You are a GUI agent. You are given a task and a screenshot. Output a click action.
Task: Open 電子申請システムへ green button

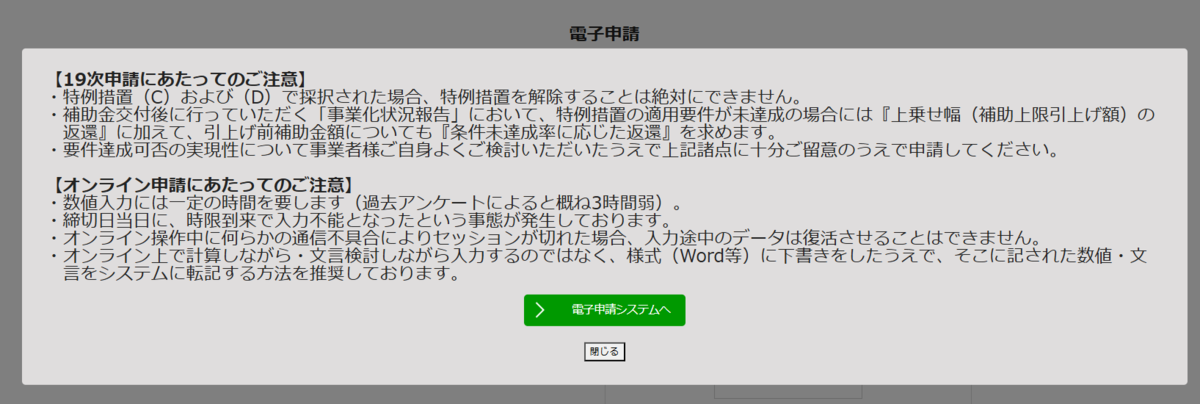[x=604, y=310]
